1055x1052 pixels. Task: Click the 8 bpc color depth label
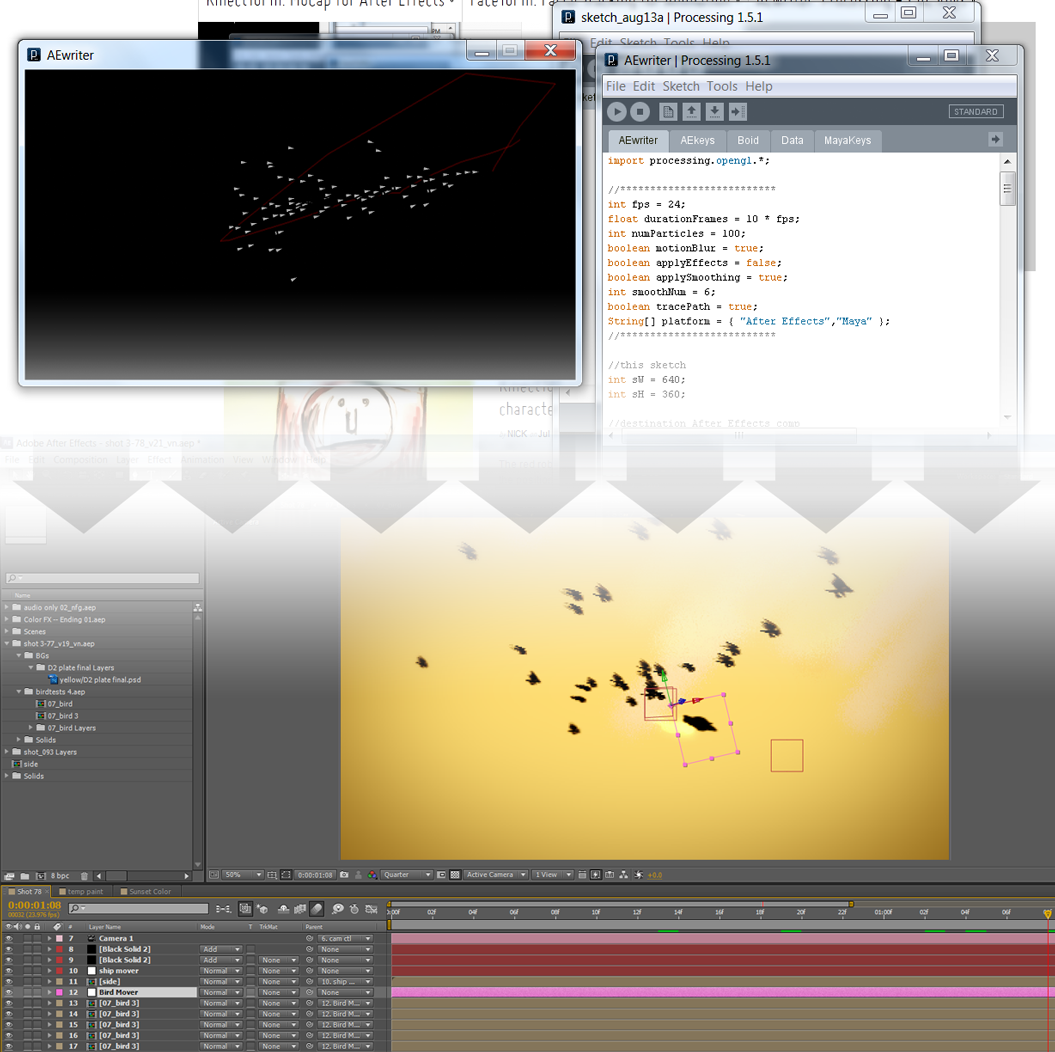pyautogui.click(x=60, y=876)
